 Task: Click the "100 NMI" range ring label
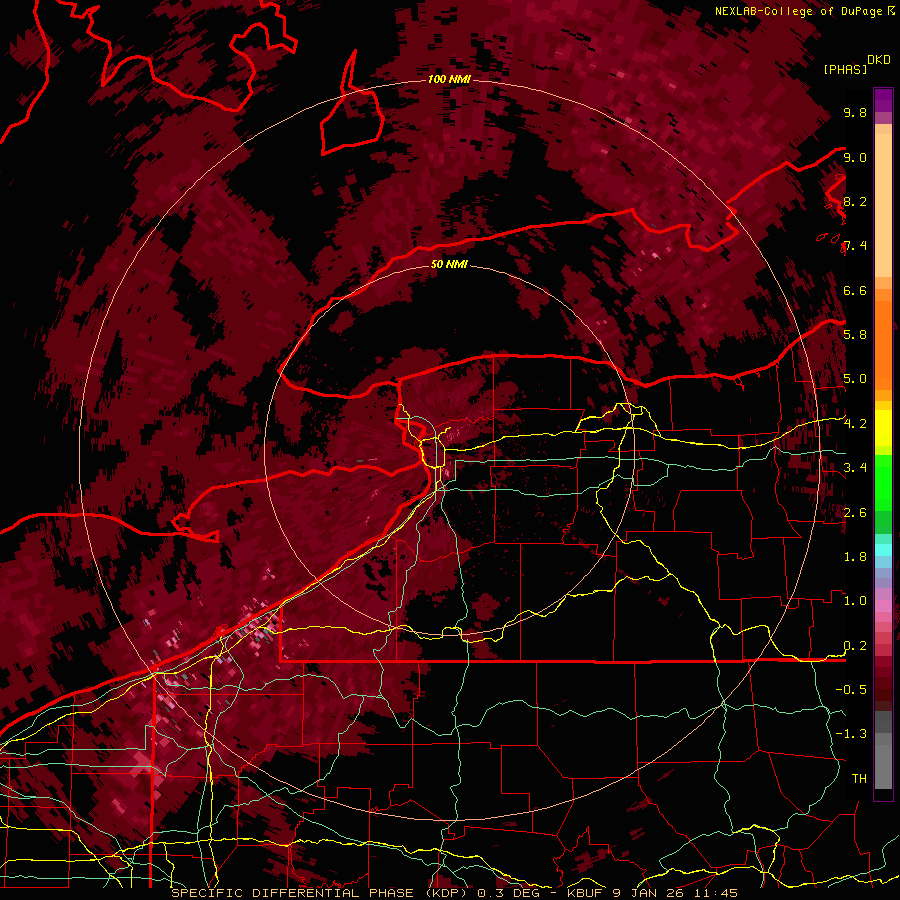449,79
